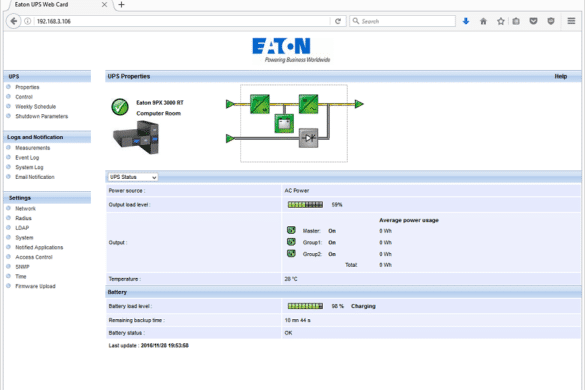Open Firmware Upload settings
This screenshot has width=585, height=390.
pyautogui.click(x=35, y=286)
